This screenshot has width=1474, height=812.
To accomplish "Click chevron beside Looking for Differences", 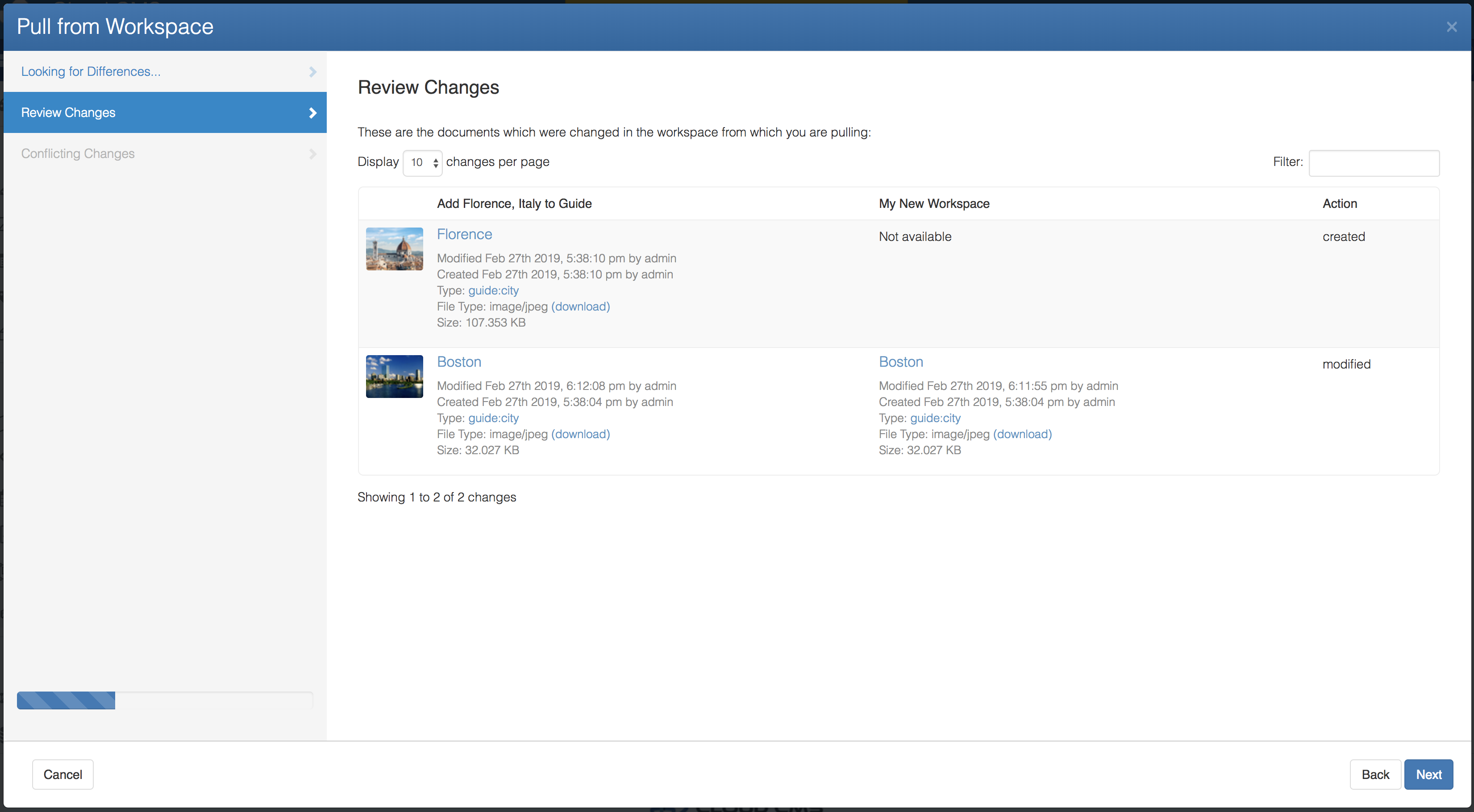I will [x=312, y=71].
